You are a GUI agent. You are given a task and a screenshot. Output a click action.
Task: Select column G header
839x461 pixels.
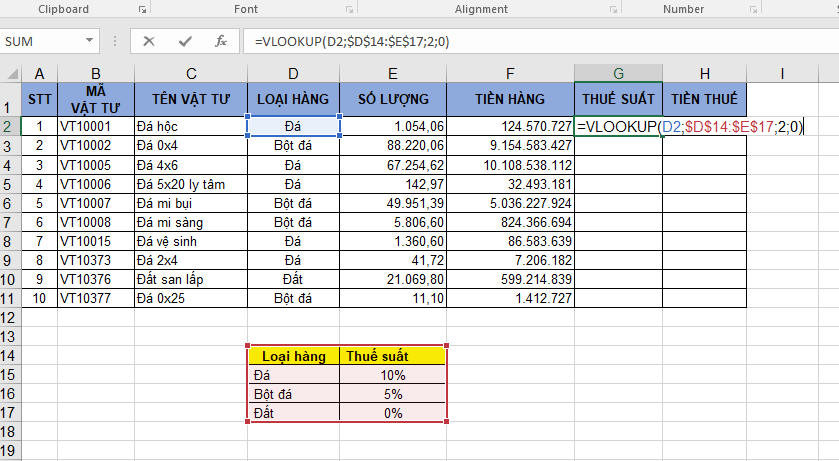coord(618,74)
